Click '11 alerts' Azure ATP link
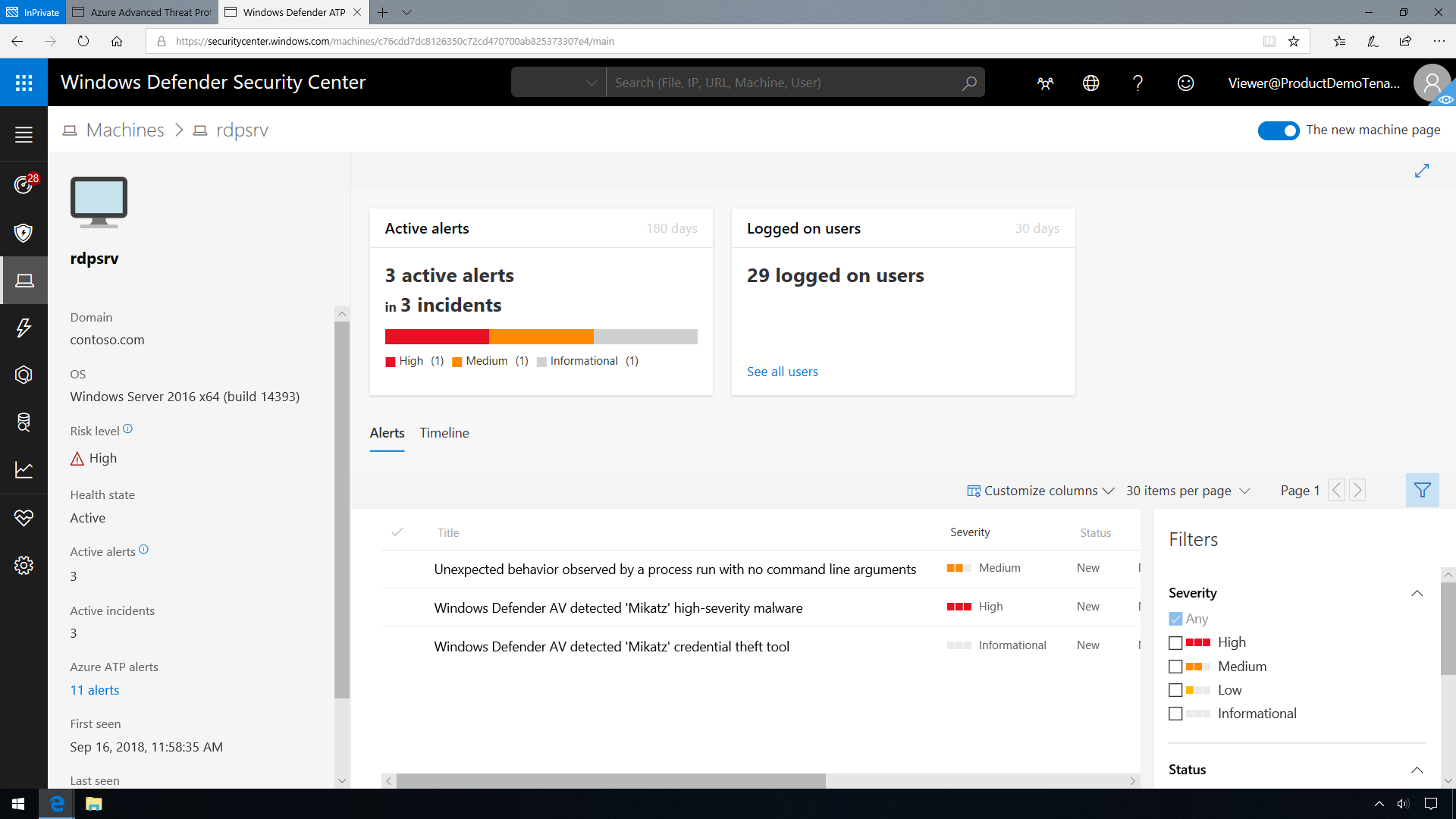This screenshot has height=819, width=1456. [x=94, y=689]
